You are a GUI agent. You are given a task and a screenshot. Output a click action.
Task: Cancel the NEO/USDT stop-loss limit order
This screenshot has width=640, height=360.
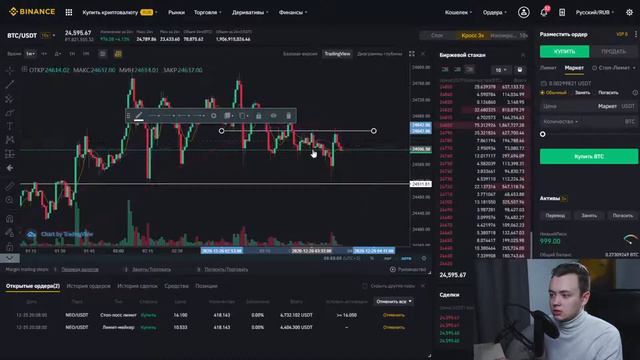394,315
